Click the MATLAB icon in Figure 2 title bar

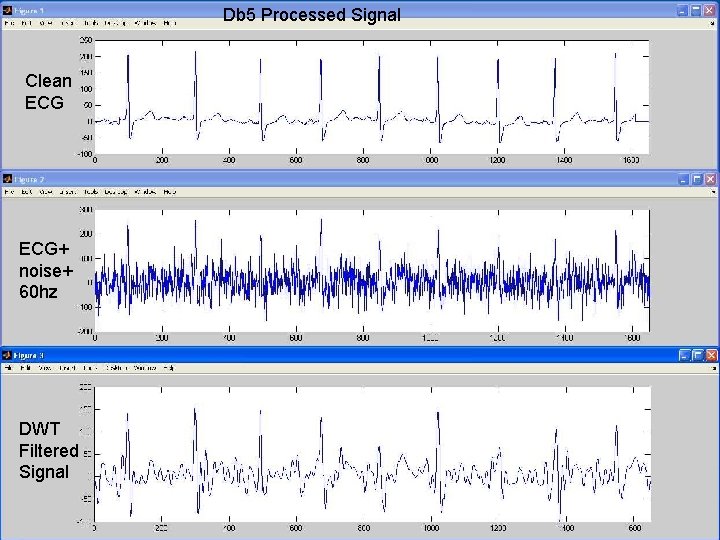click(x=7, y=178)
